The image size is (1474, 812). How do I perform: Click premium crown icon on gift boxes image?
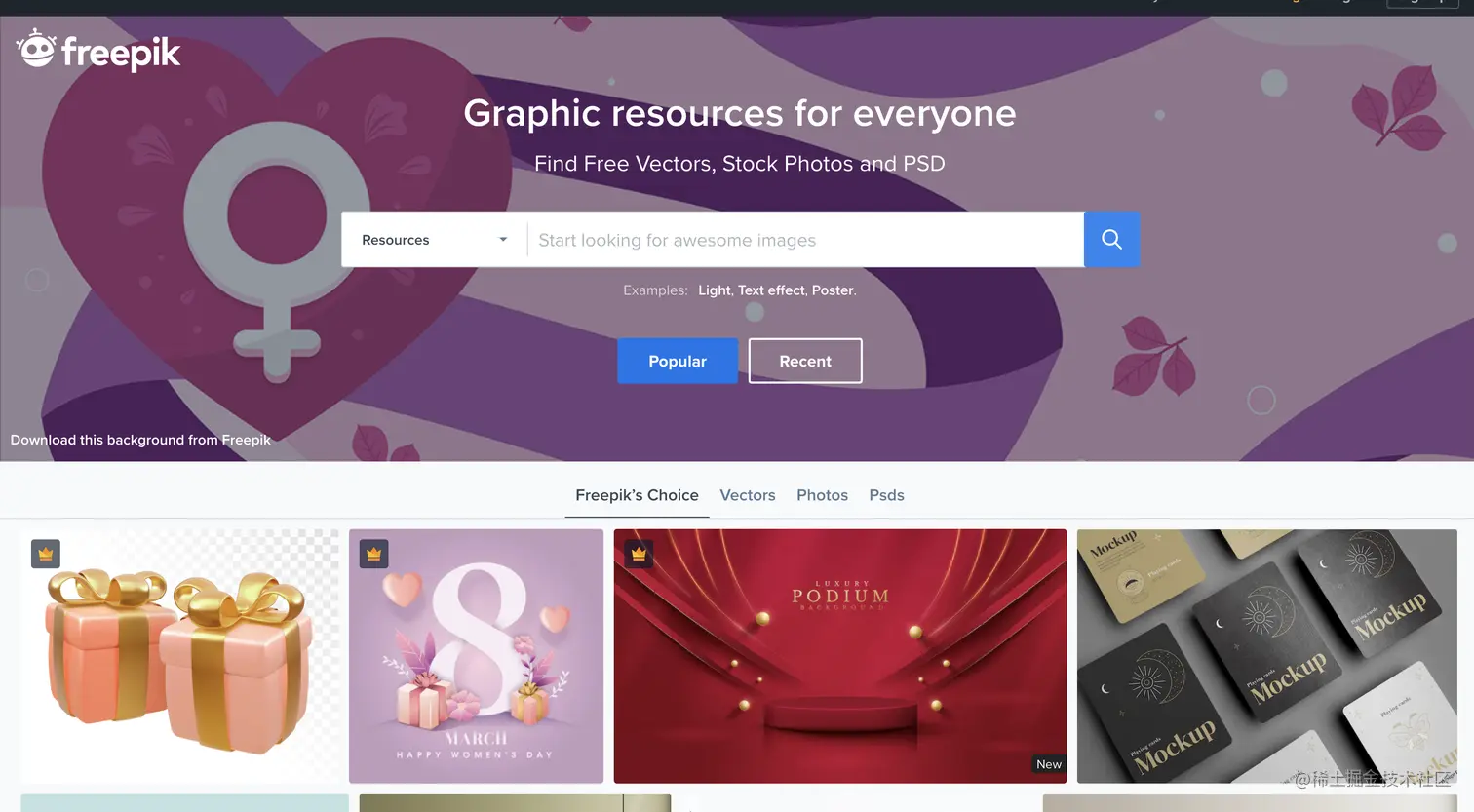pyautogui.click(x=46, y=554)
